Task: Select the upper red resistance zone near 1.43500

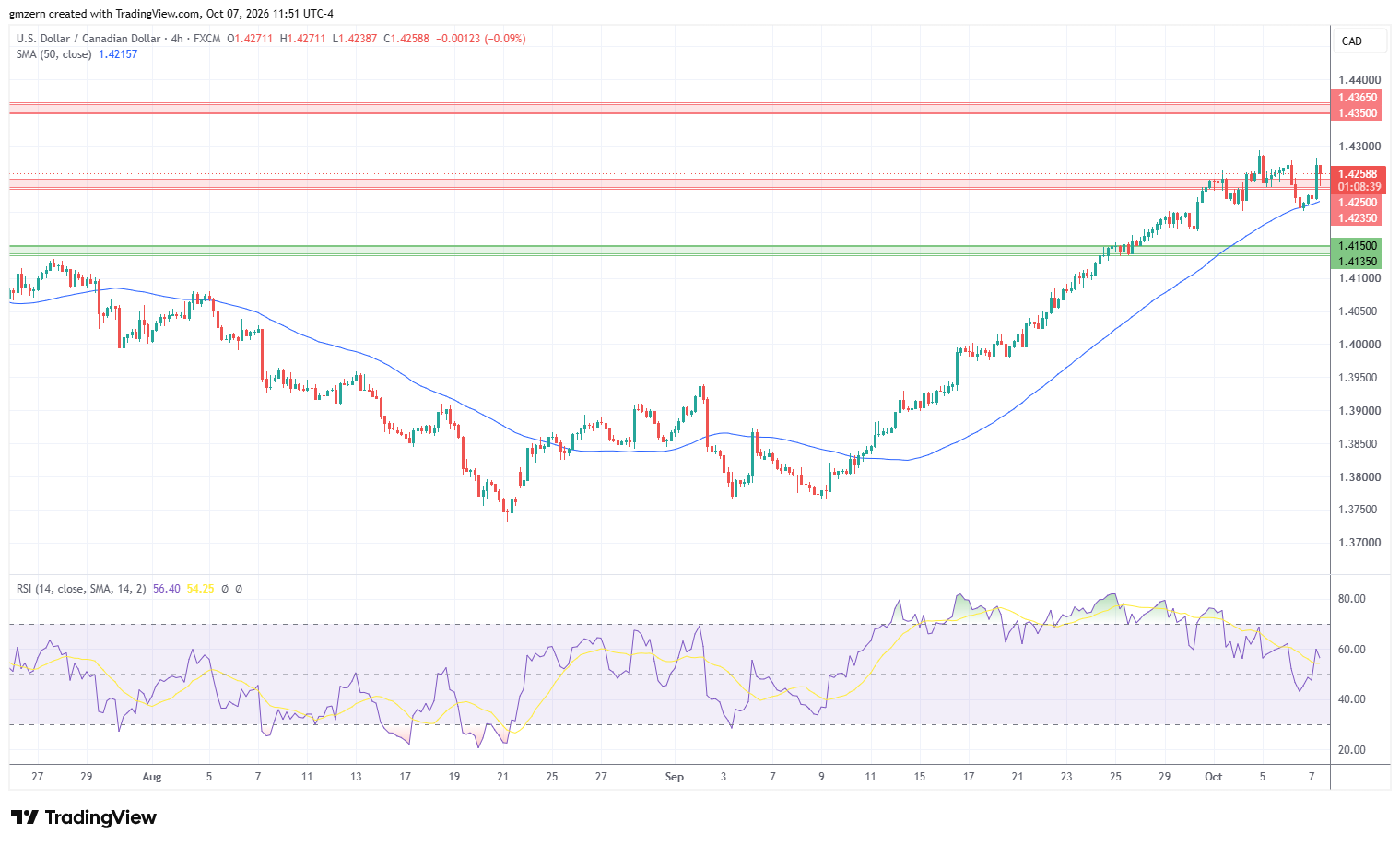Action: [x=669, y=108]
